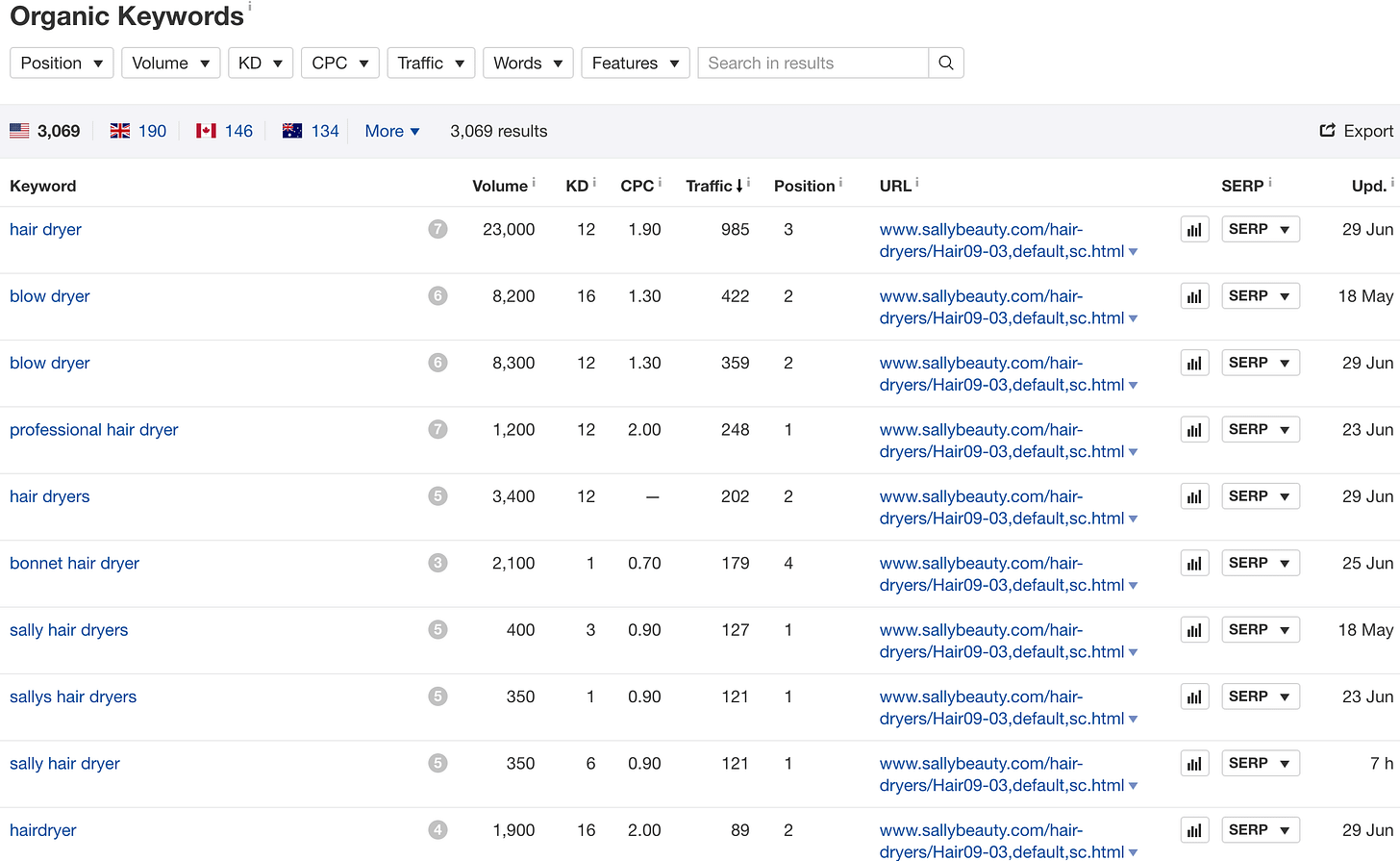Open the Volume filter dropdown

click(x=170, y=63)
